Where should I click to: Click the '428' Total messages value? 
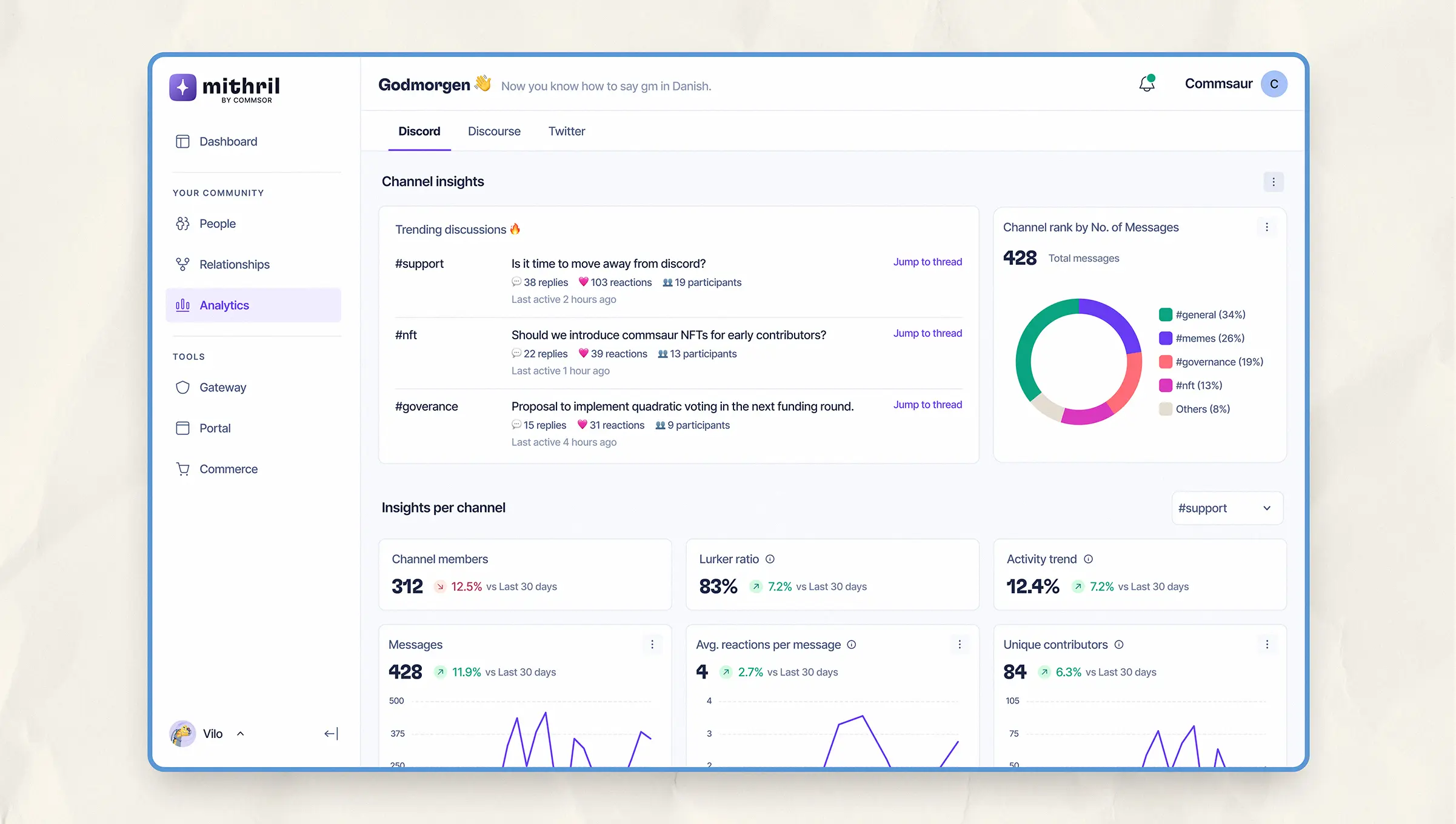(x=1020, y=258)
